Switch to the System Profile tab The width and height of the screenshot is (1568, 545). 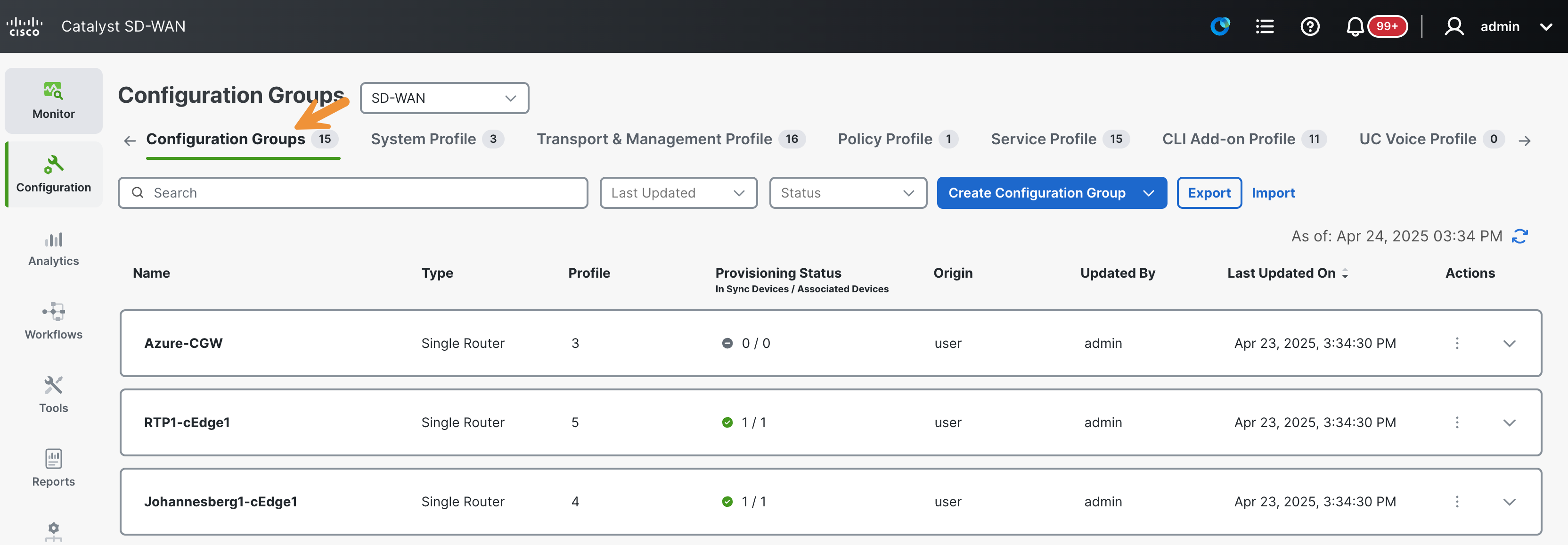pos(437,140)
